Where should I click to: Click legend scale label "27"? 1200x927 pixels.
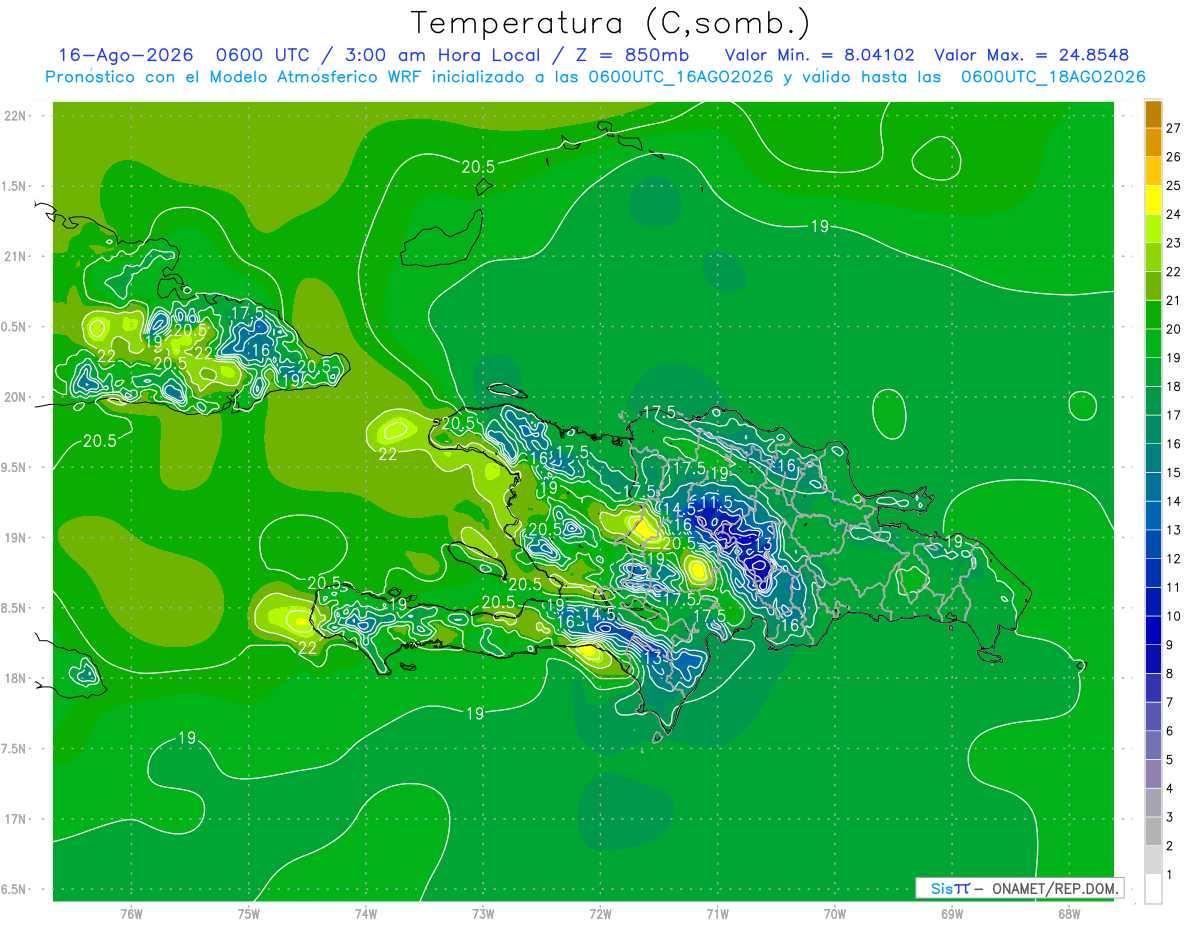tap(1174, 128)
